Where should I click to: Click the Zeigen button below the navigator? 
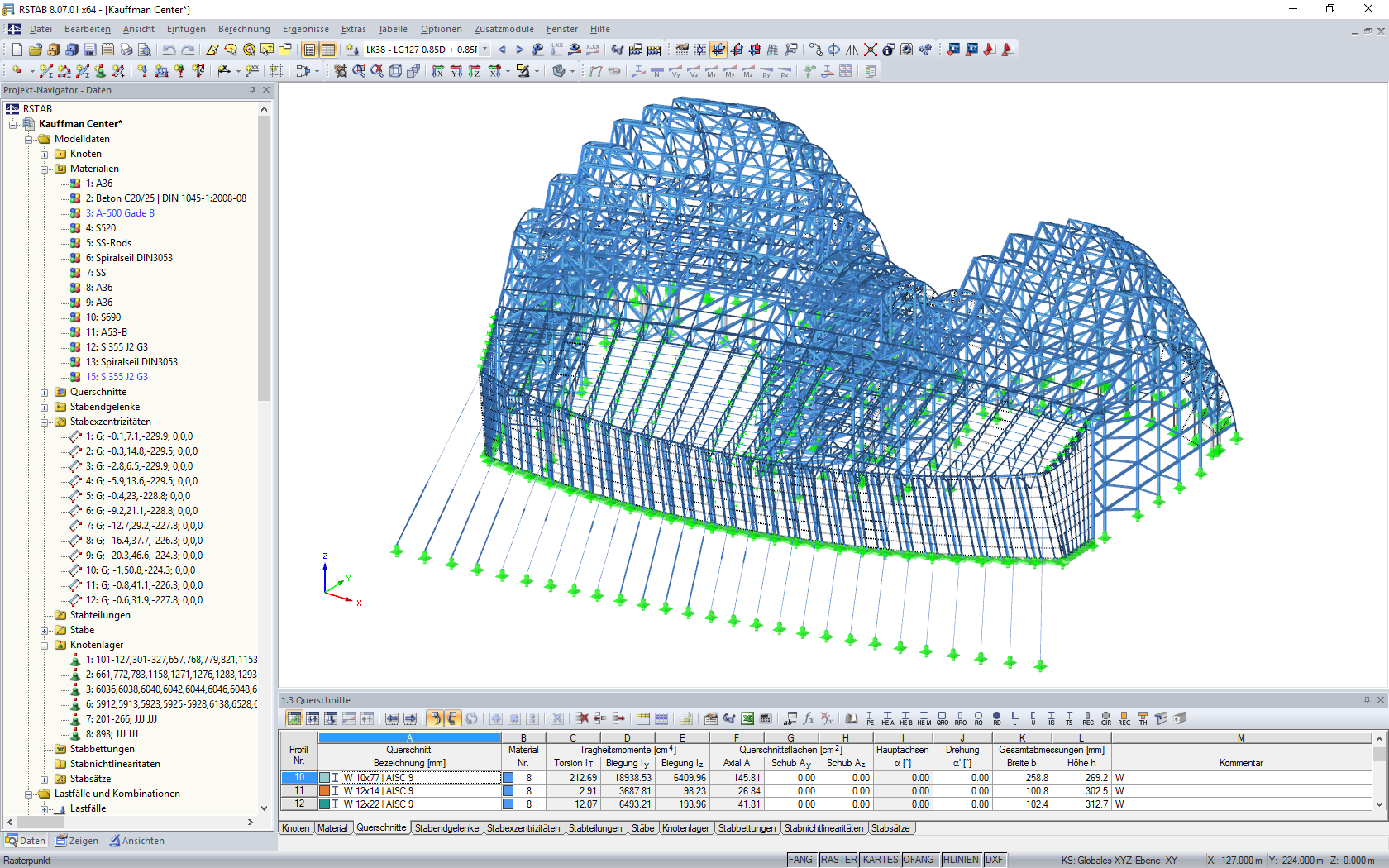coord(79,840)
